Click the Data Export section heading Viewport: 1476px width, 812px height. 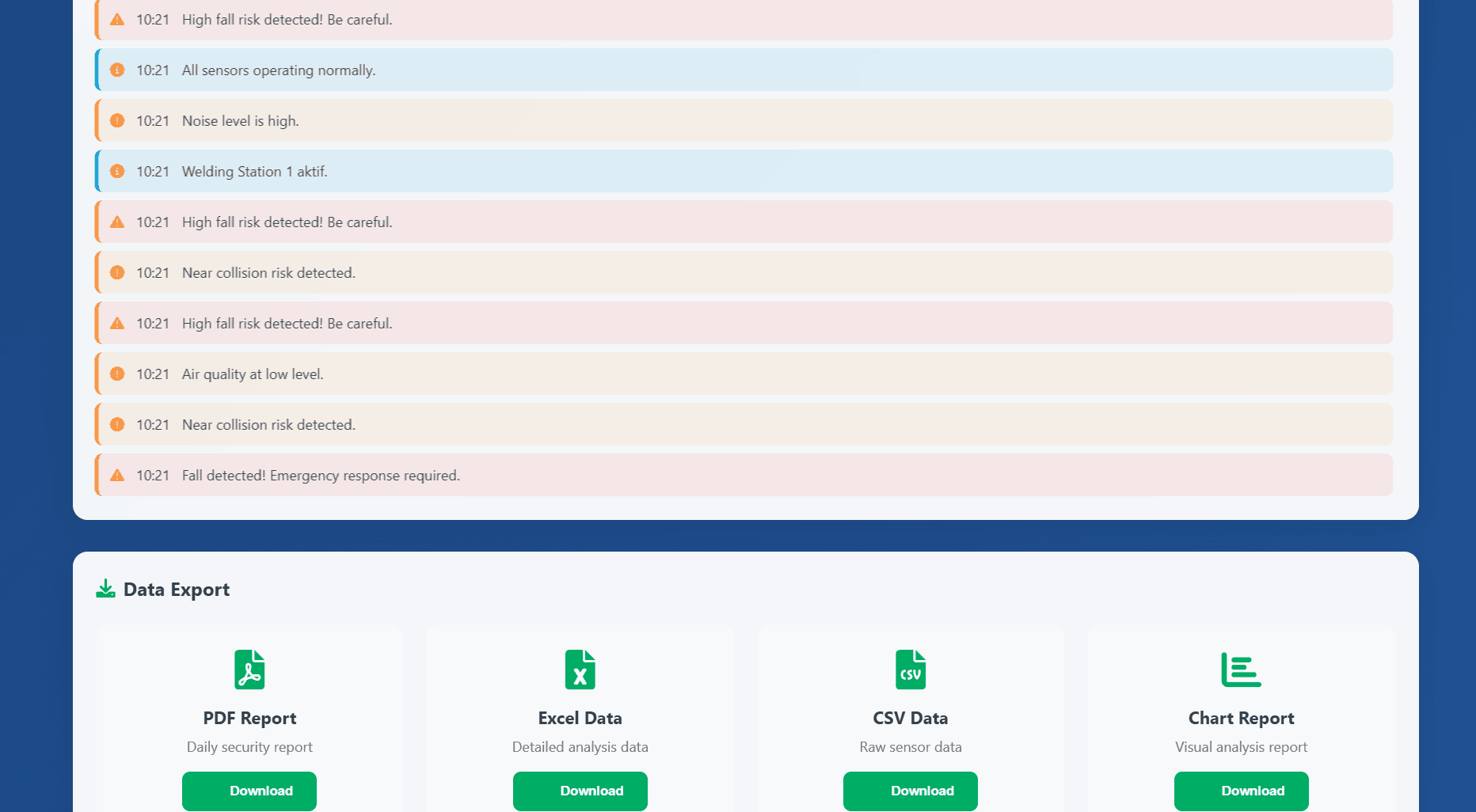coord(176,589)
